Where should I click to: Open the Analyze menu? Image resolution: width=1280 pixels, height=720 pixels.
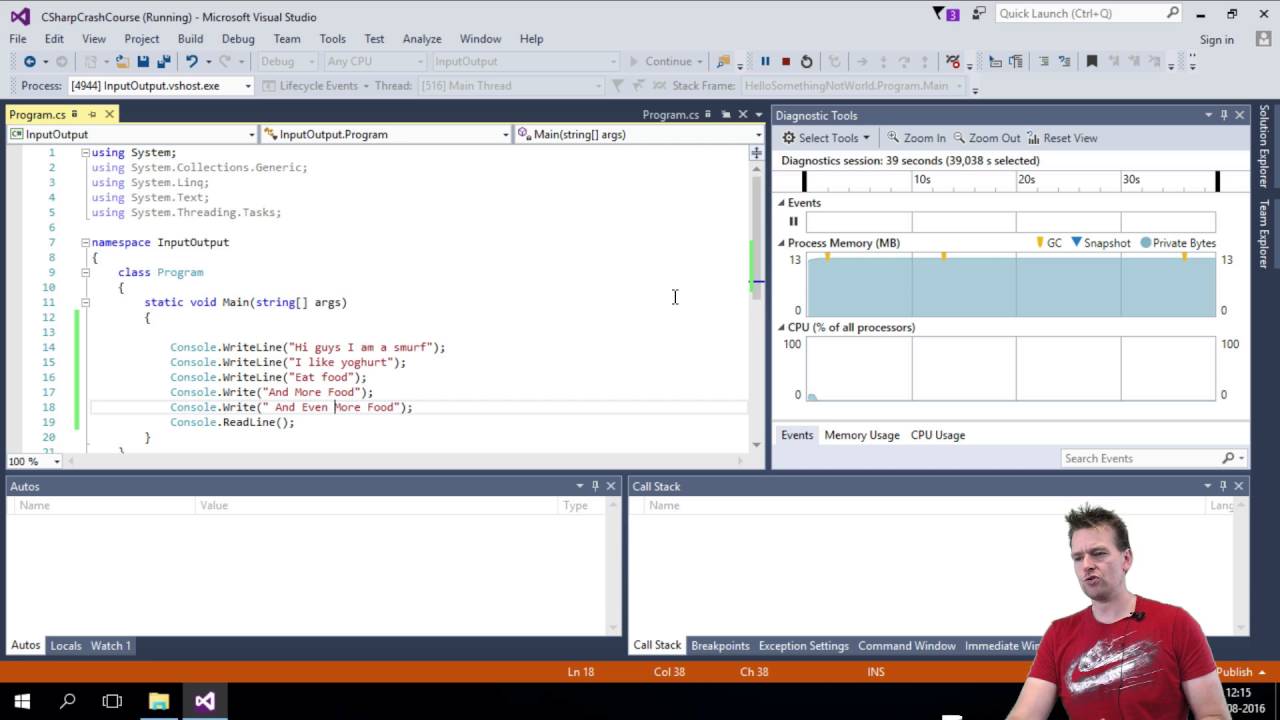[x=422, y=39]
